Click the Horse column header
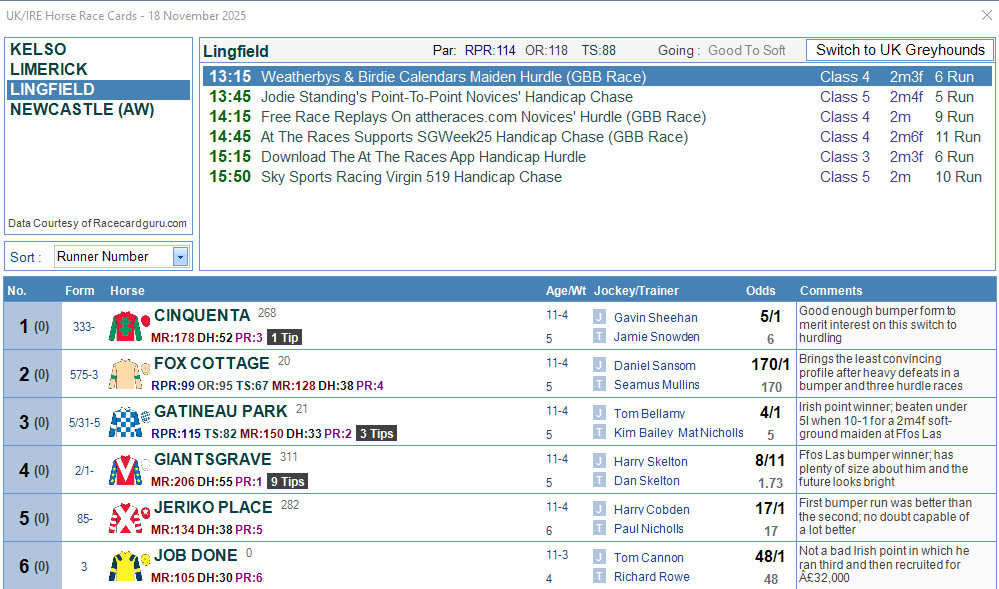 click(127, 291)
